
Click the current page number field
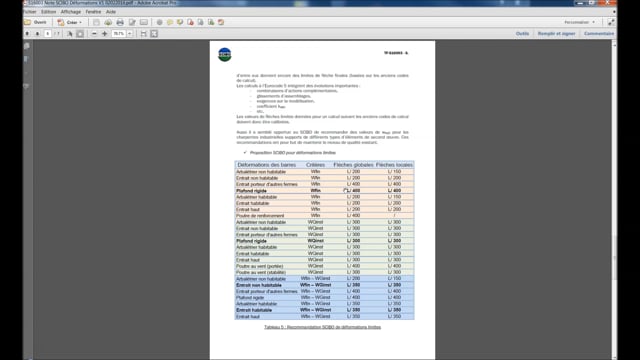point(48,33)
